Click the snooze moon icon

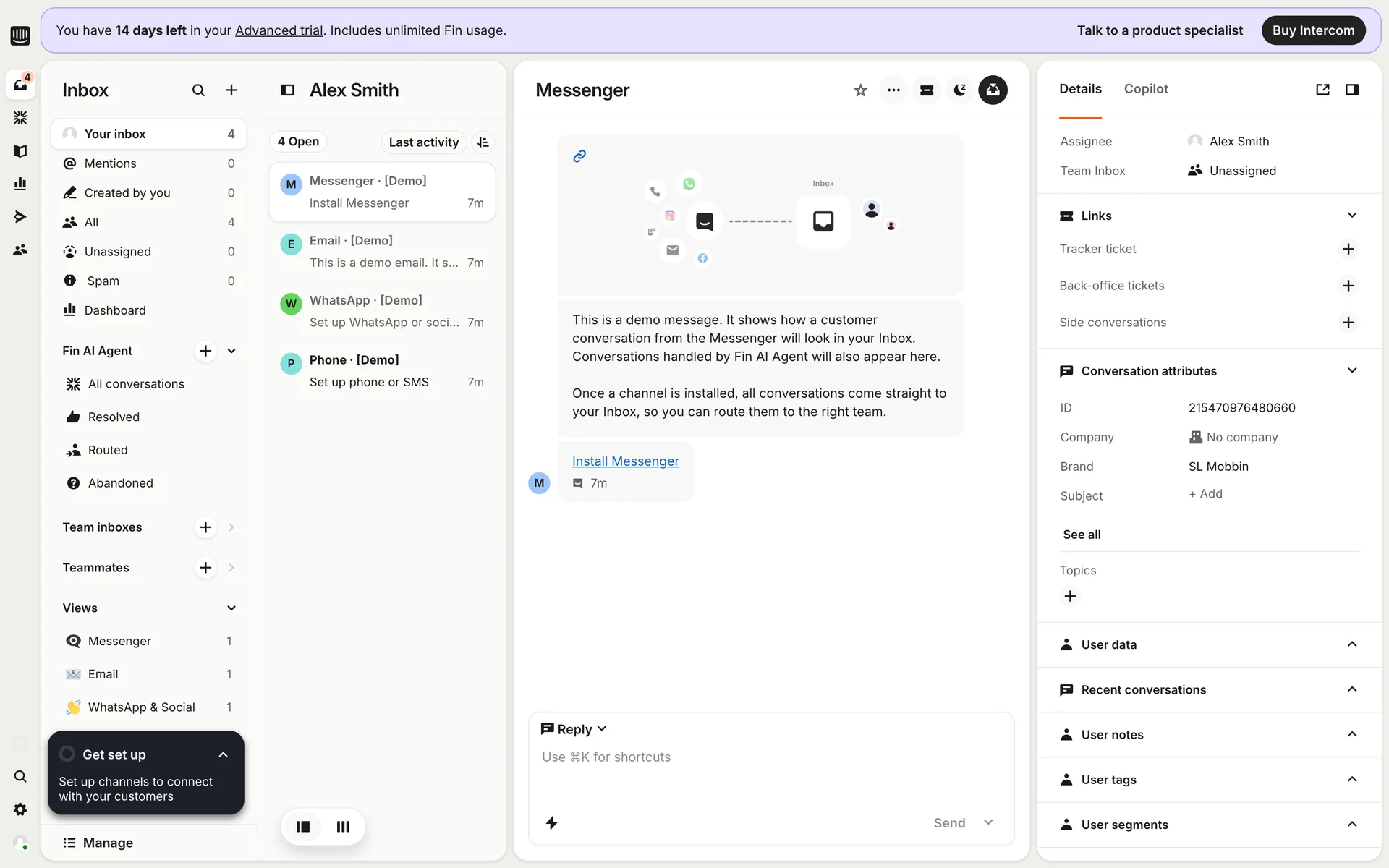coord(960,90)
